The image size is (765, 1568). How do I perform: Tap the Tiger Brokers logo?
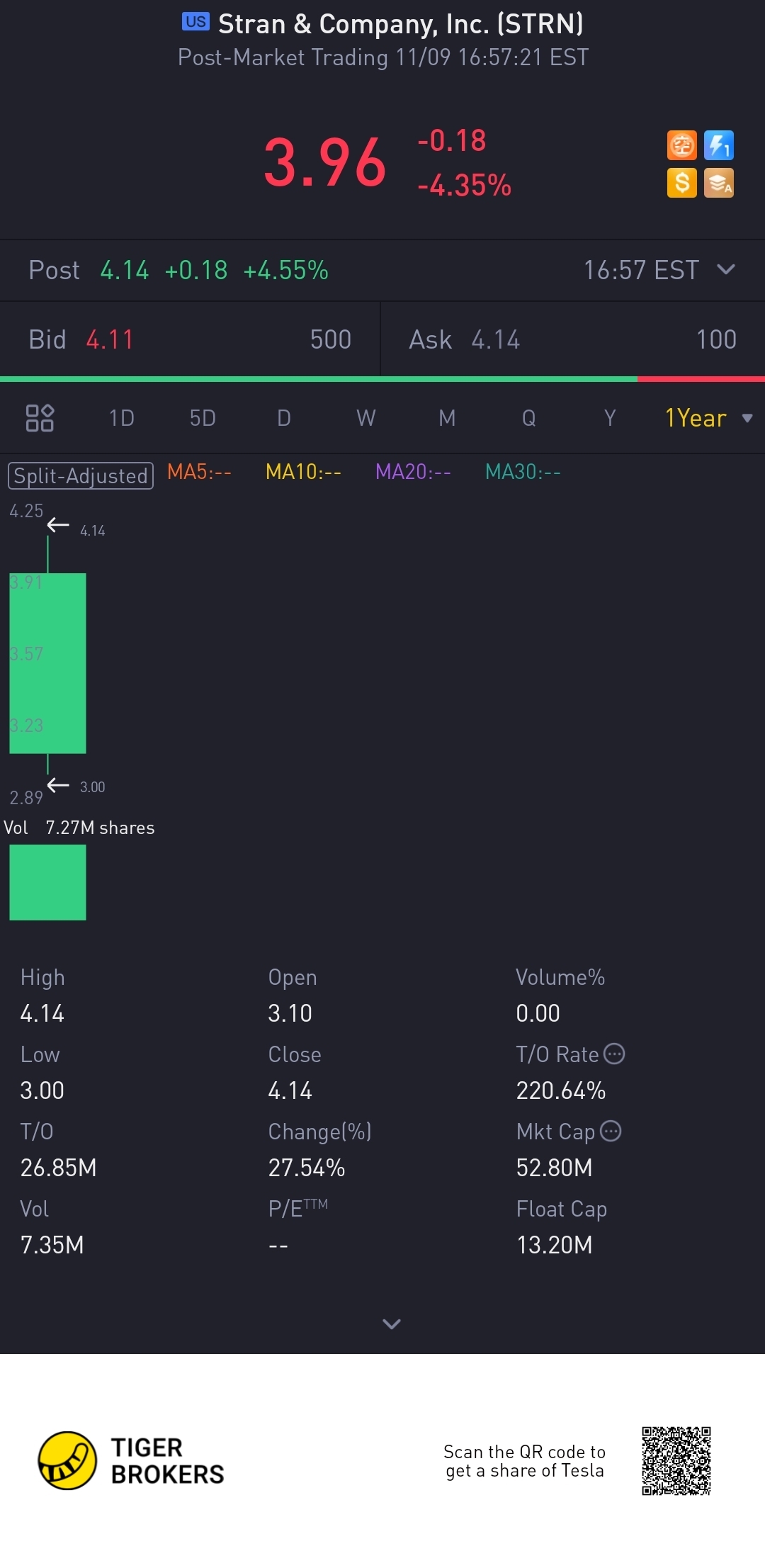tap(67, 1460)
